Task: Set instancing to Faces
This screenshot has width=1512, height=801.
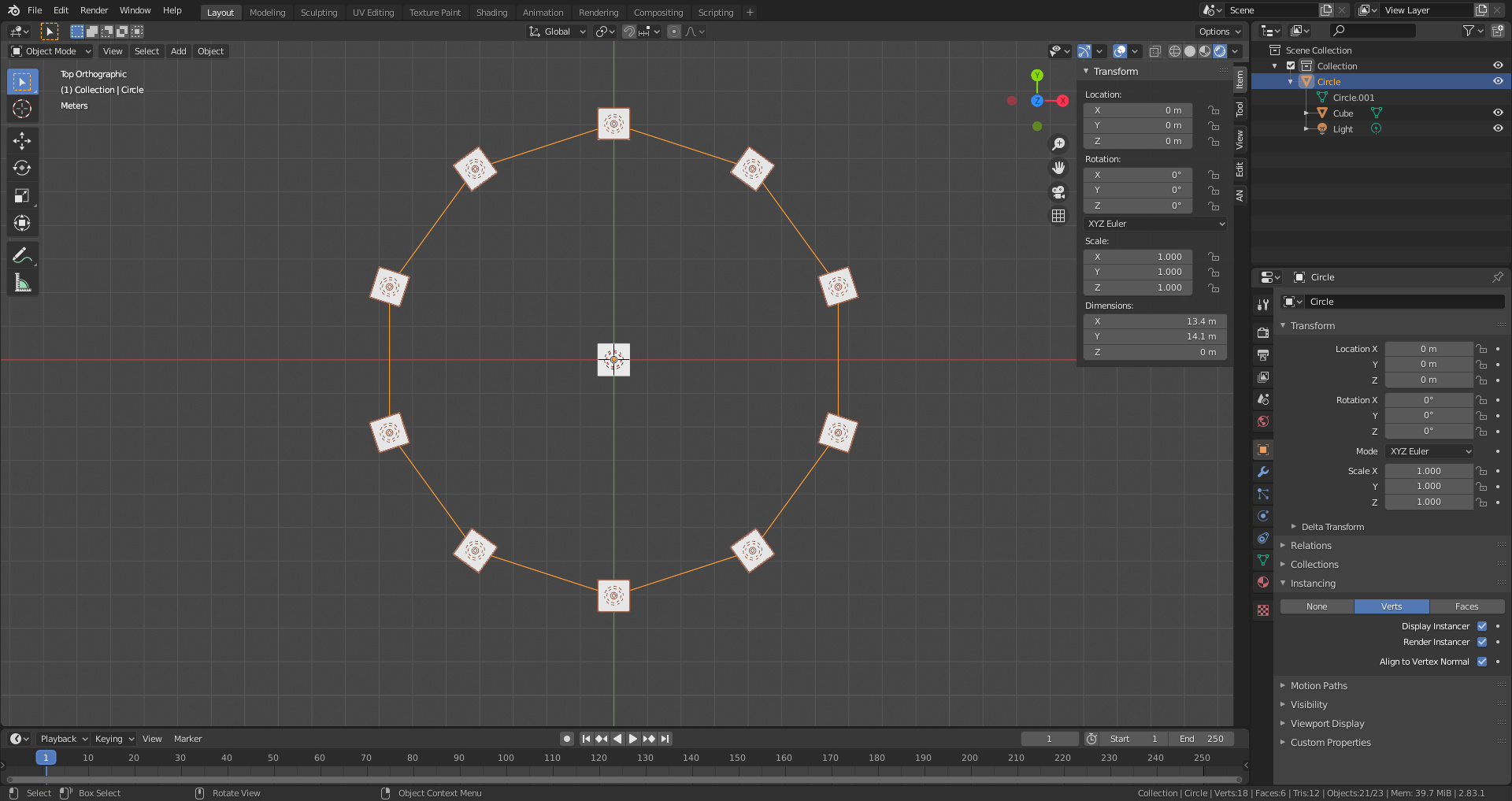Action: [x=1466, y=606]
